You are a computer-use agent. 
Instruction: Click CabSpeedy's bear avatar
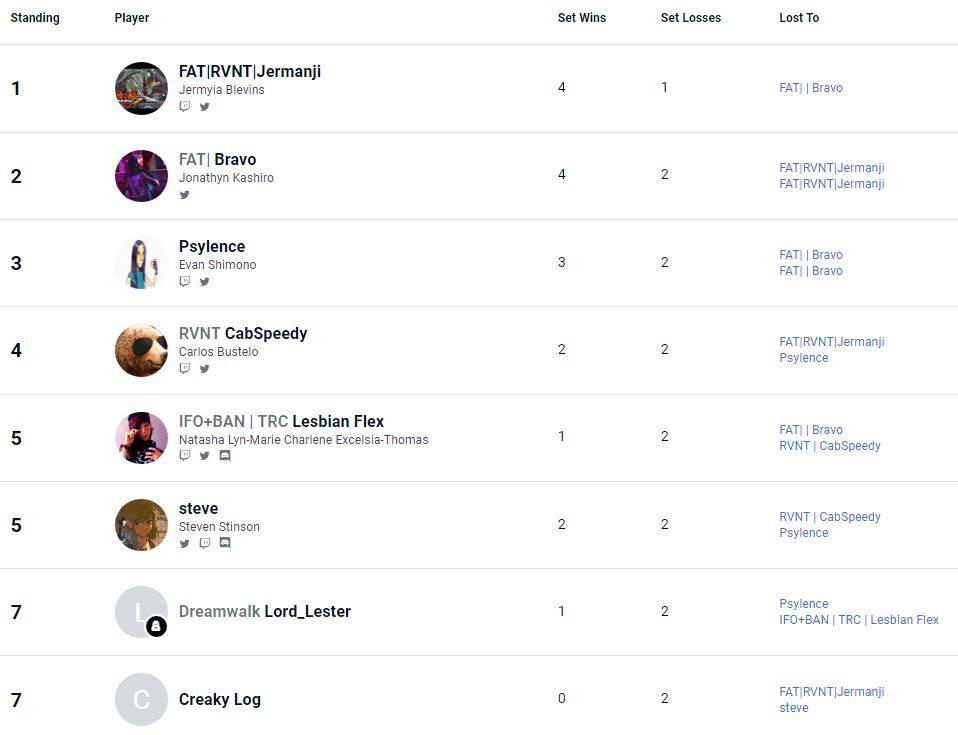pyautogui.click(x=141, y=350)
